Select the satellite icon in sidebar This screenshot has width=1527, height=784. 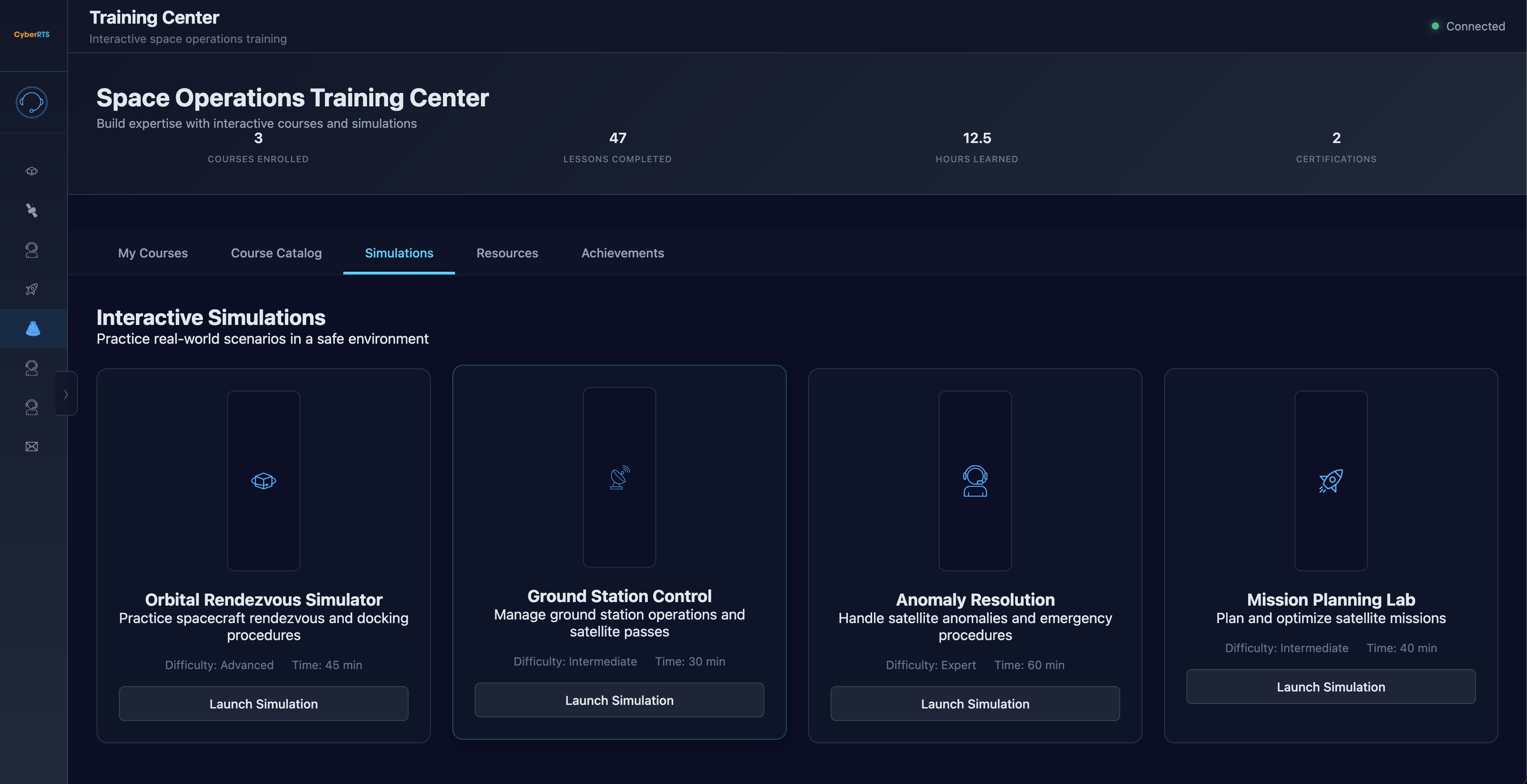(x=31, y=211)
